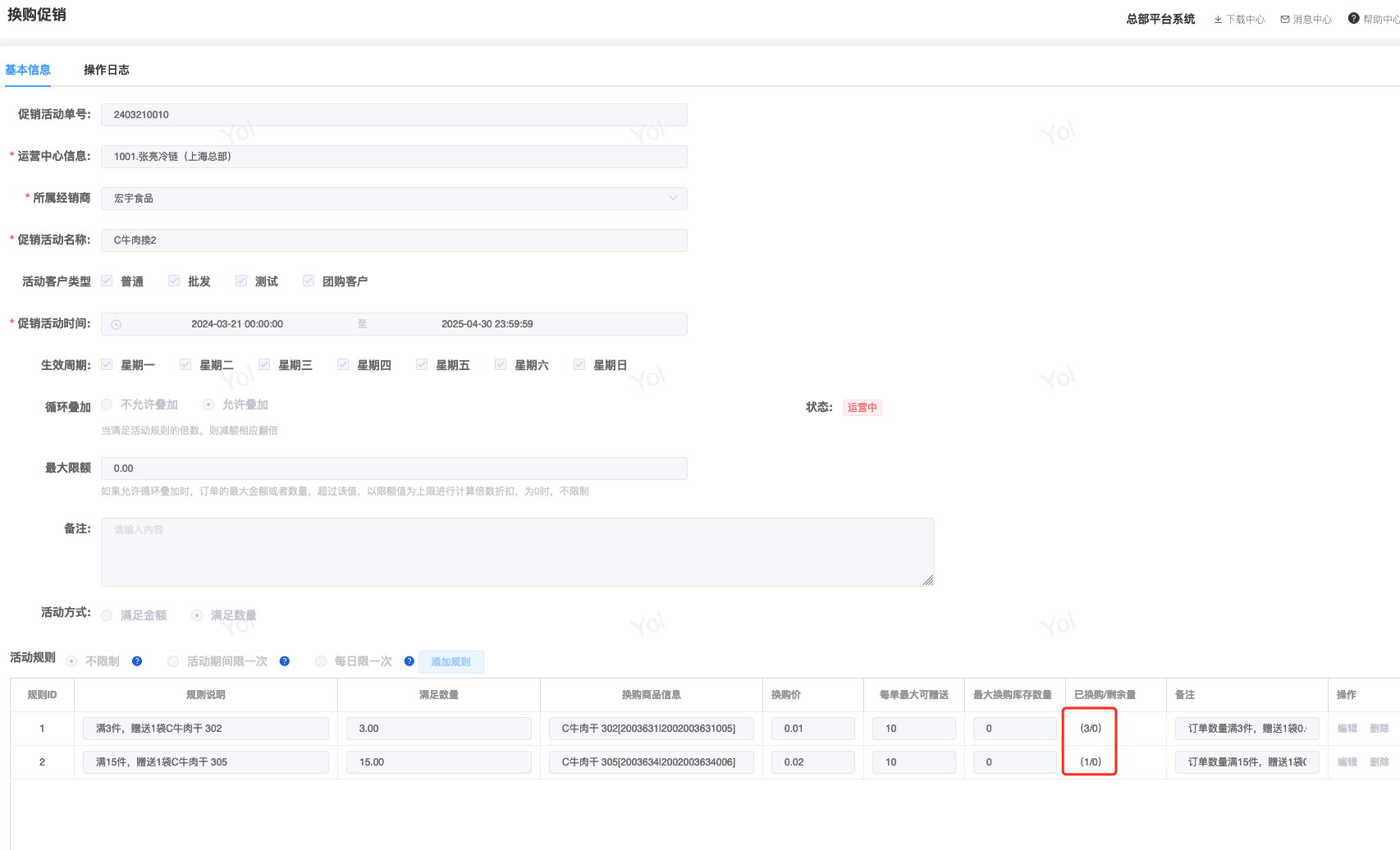Click the 添加规则 button
Image resolution: width=1400 pixels, height=850 pixels.
click(451, 662)
